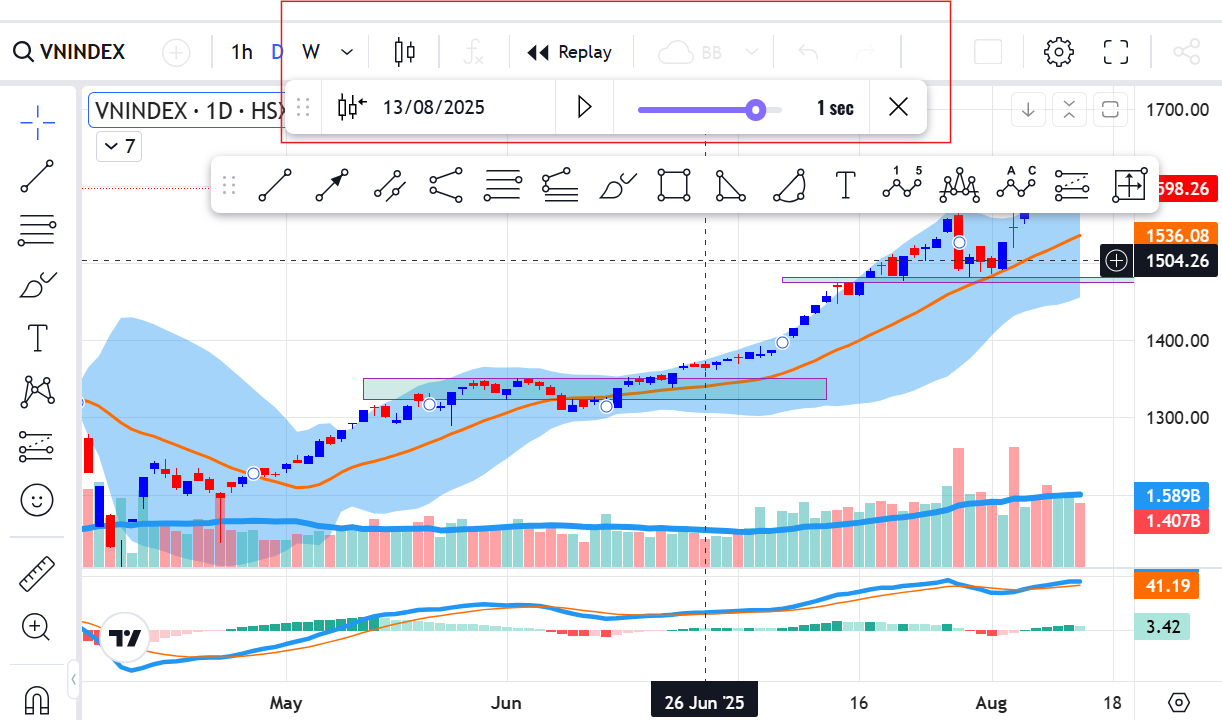Select the brush tool in the left sidebar
Image resolution: width=1222 pixels, height=720 pixels.
pyautogui.click(x=37, y=285)
